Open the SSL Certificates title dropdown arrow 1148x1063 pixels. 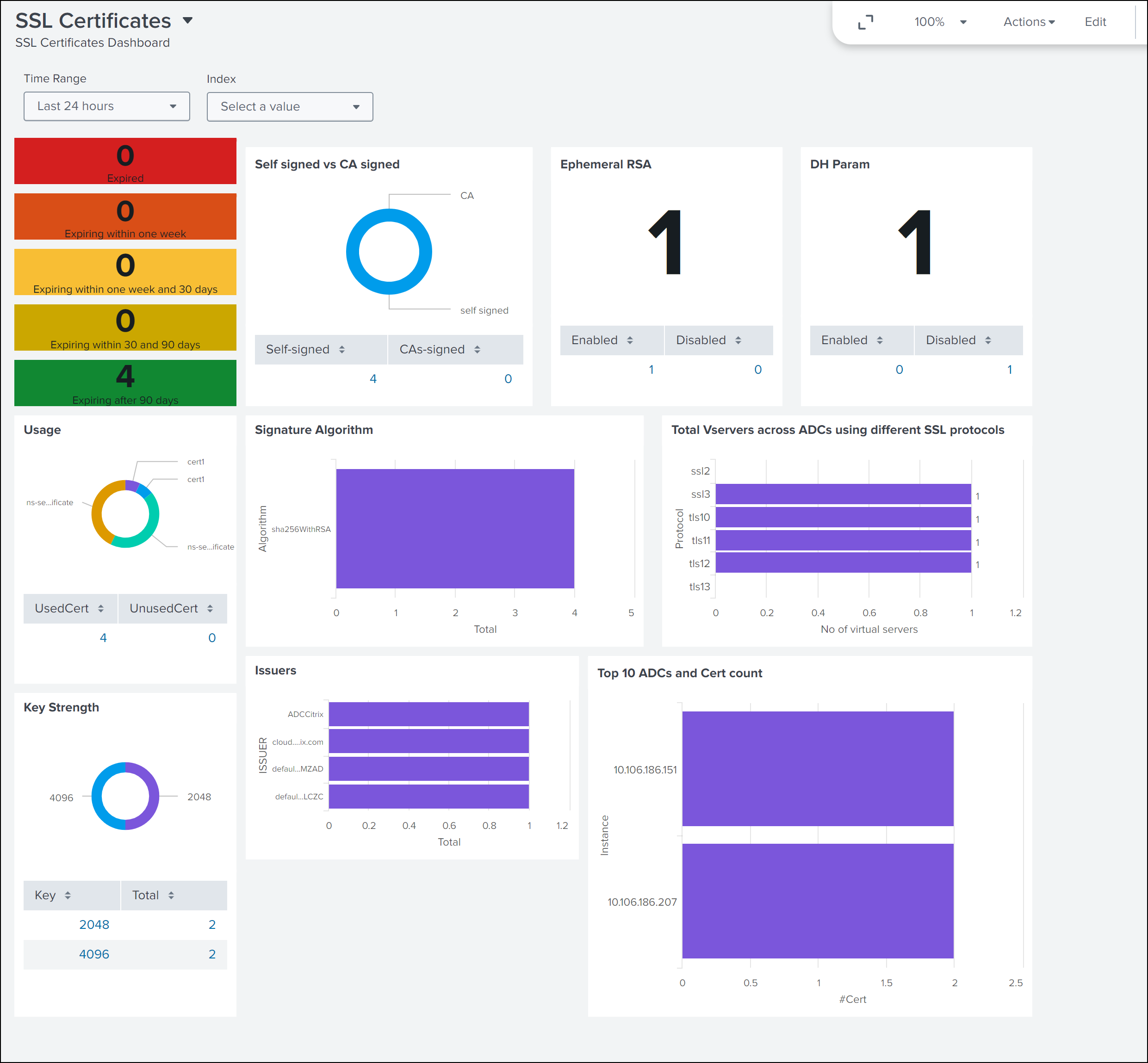(187, 21)
